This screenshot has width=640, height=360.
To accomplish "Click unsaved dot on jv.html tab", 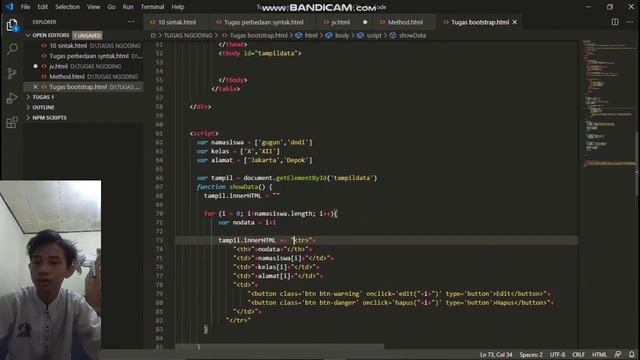I will [x=365, y=22].
